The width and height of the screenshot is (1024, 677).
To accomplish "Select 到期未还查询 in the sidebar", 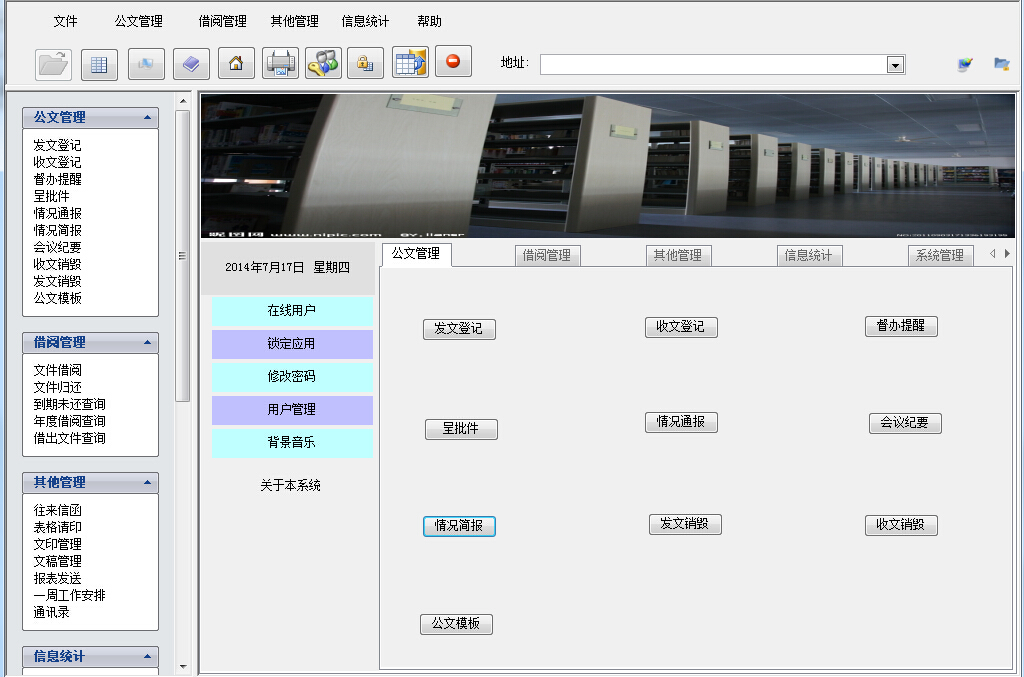I will pyautogui.click(x=69, y=404).
